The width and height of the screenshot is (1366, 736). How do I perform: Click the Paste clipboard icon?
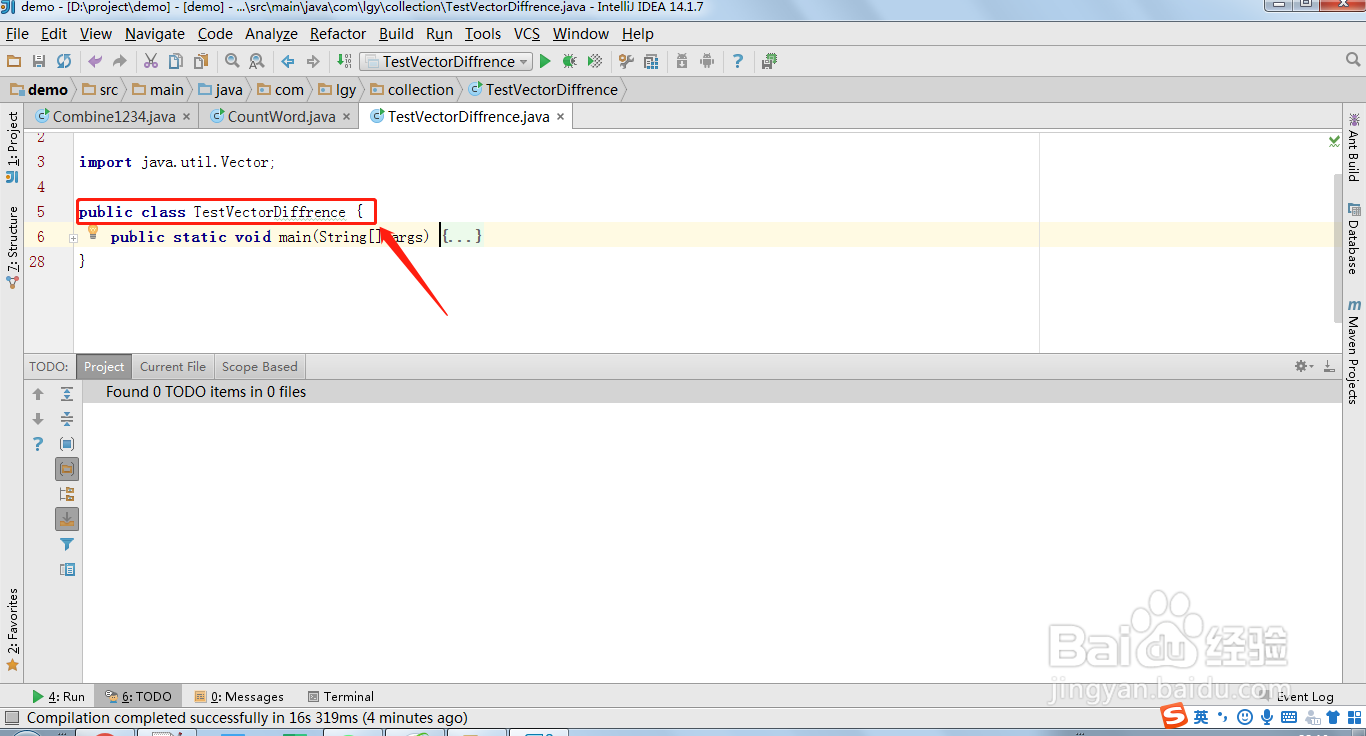click(201, 61)
